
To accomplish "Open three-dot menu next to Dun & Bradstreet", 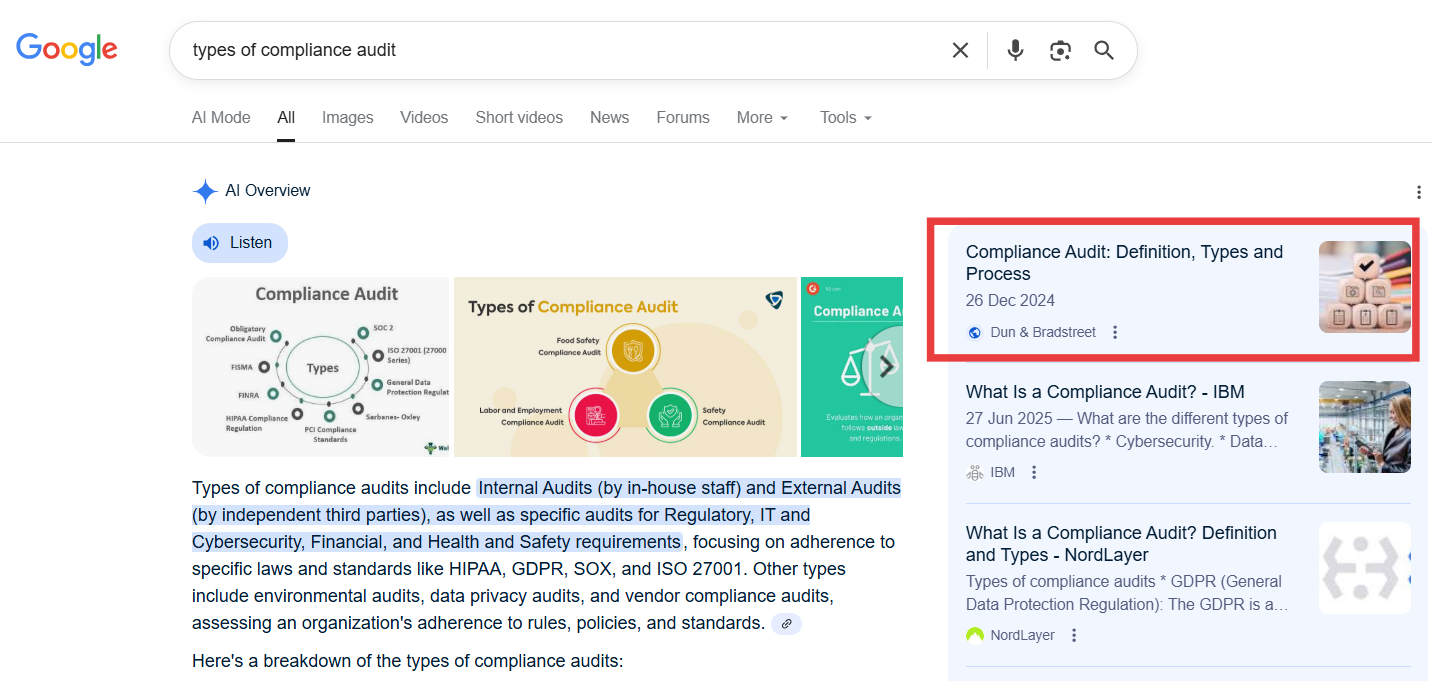I will click(1115, 332).
